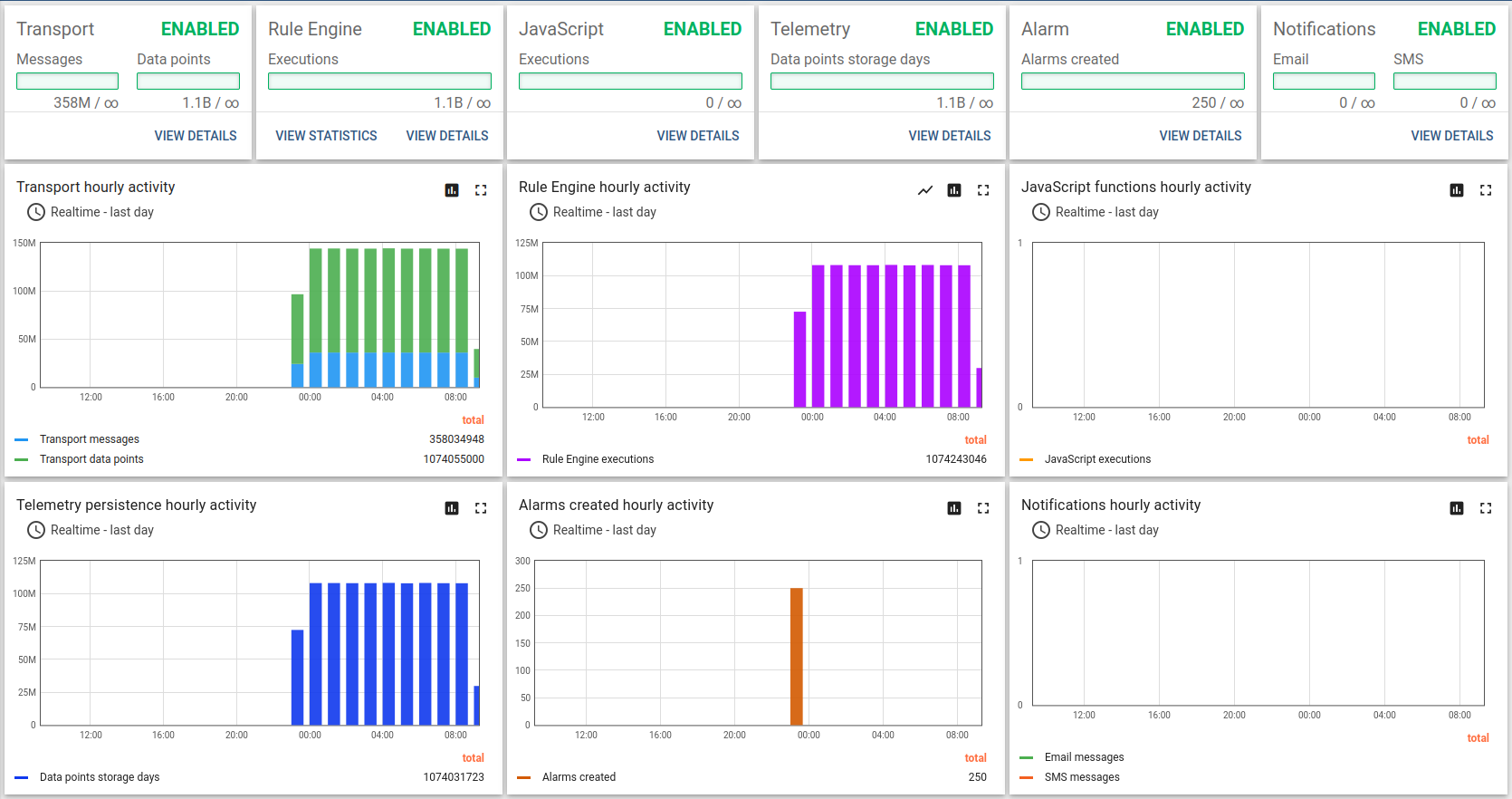This screenshot has width=1512, height=799.
Task: Hide Transport data points series via legend
Action: pyautogui.click(x=91, y=459)
